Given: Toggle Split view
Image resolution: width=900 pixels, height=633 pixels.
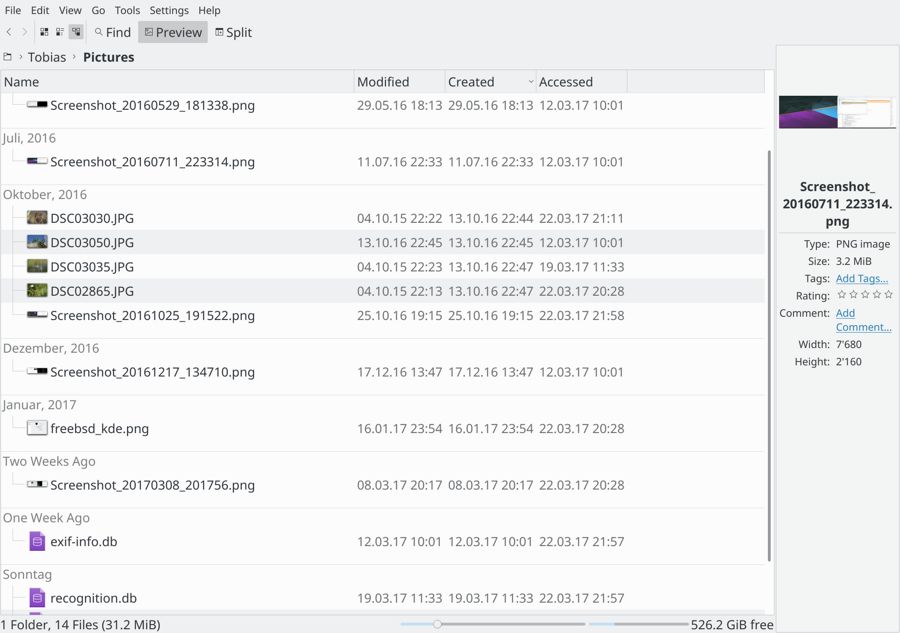Looking at the screenshot, I should (234, 32).
